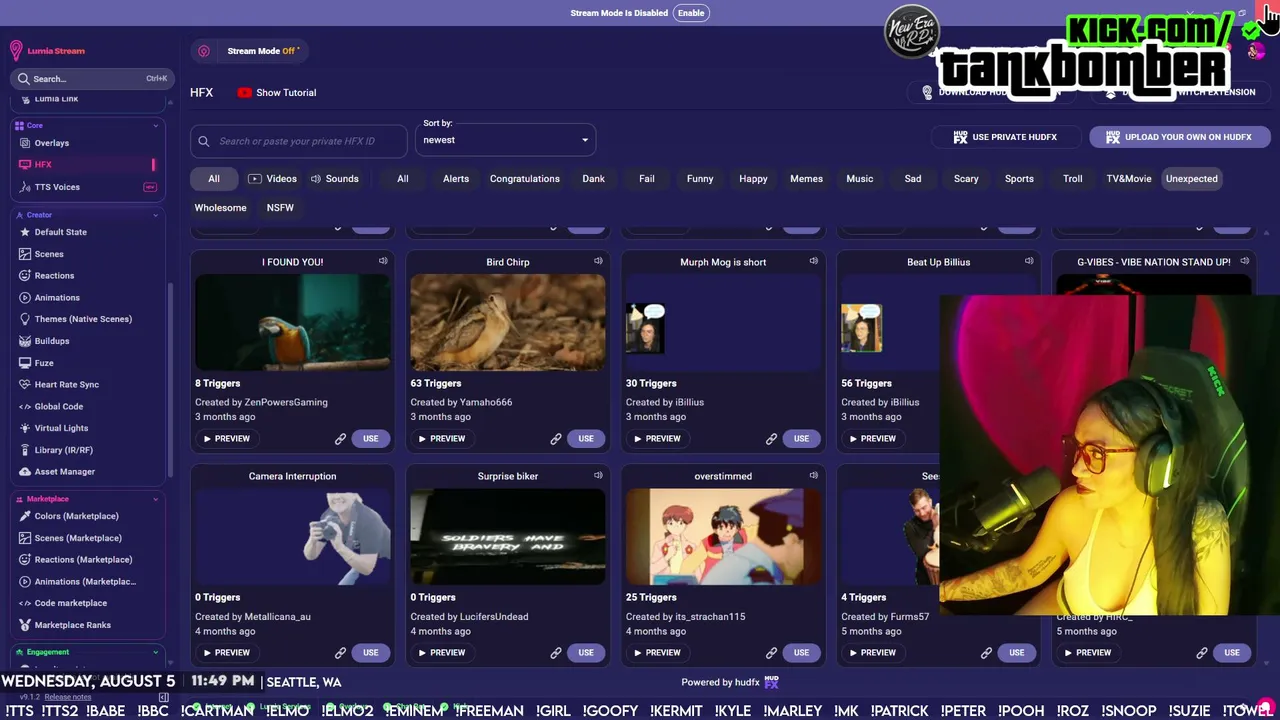Image resolution: width=1280 pixels, height=720 pixels.
Task: Click Use on the overstimmed card
Action: 801,653
